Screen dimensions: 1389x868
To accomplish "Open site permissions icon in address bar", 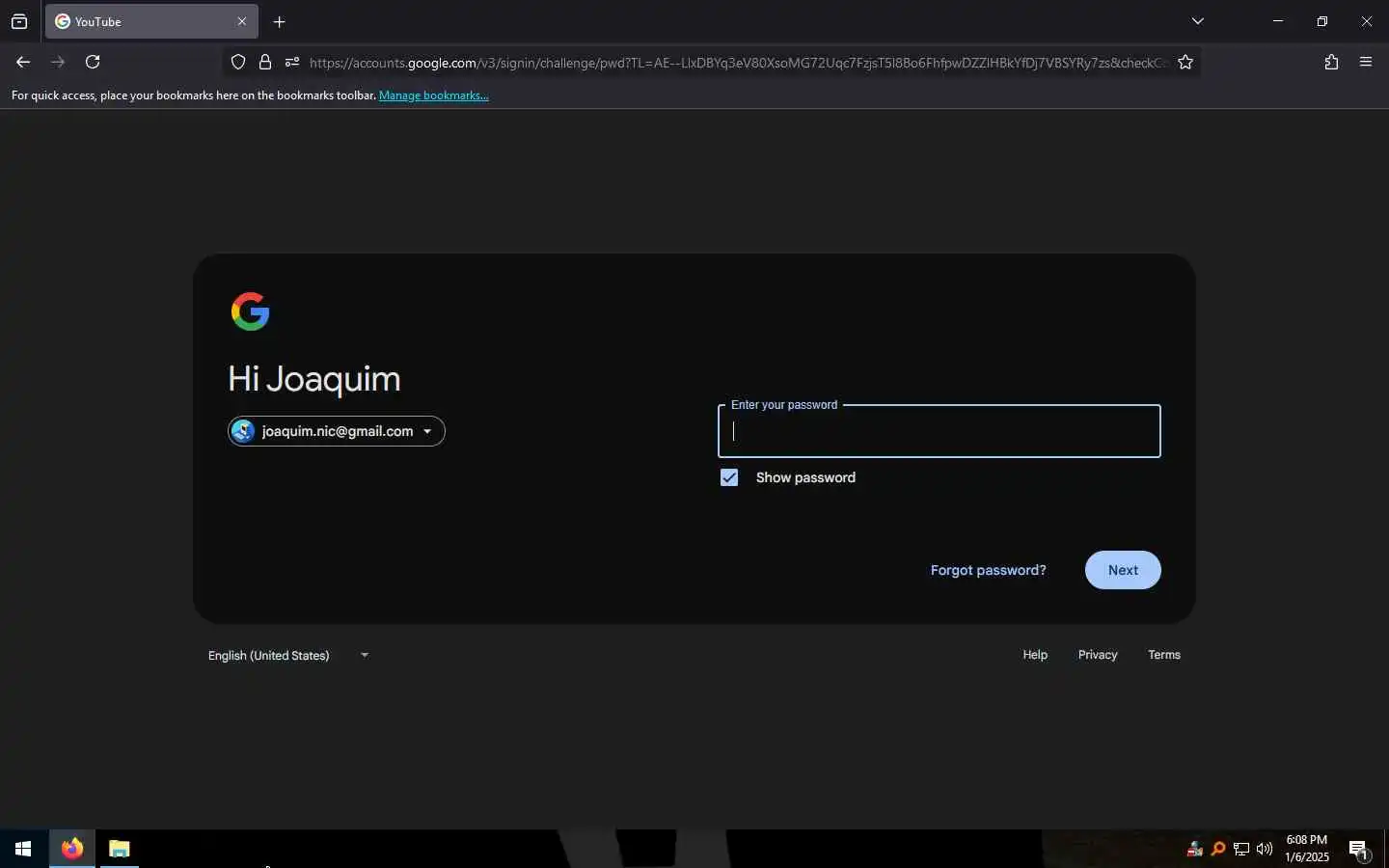I will point(292,62).
